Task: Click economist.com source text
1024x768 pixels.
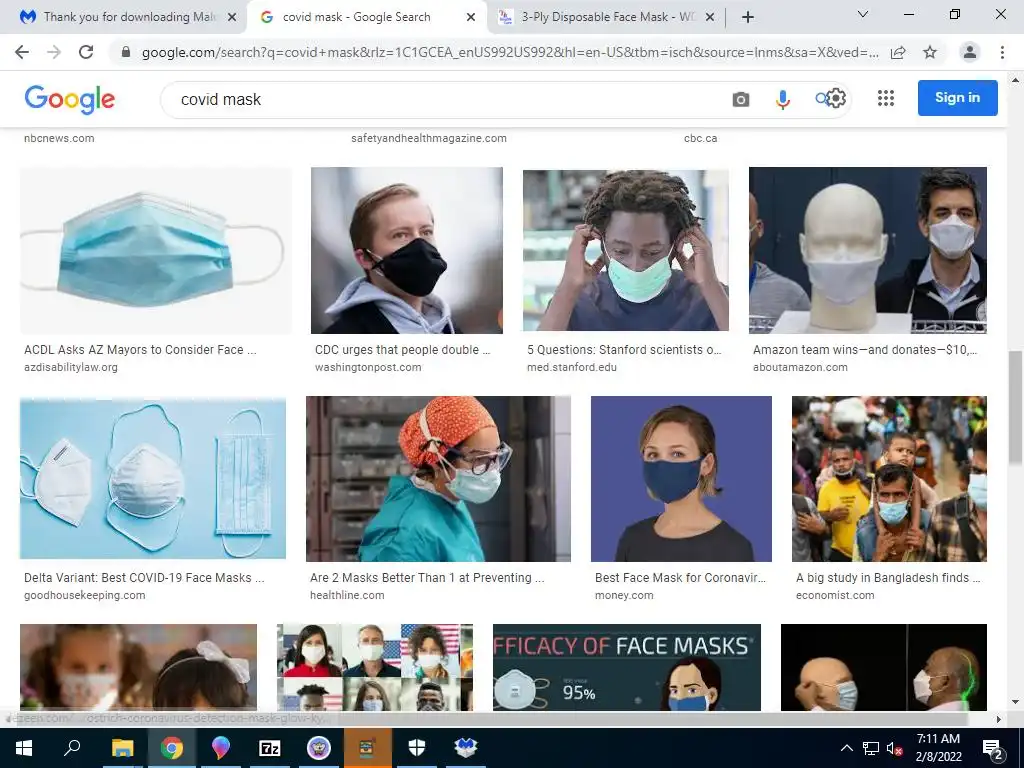Action: tap(835, 596)
